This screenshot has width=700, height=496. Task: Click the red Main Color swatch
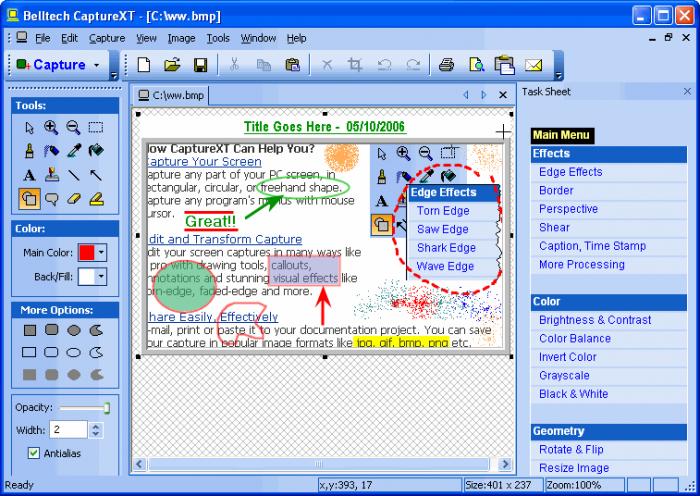click(x=87, y=252)
